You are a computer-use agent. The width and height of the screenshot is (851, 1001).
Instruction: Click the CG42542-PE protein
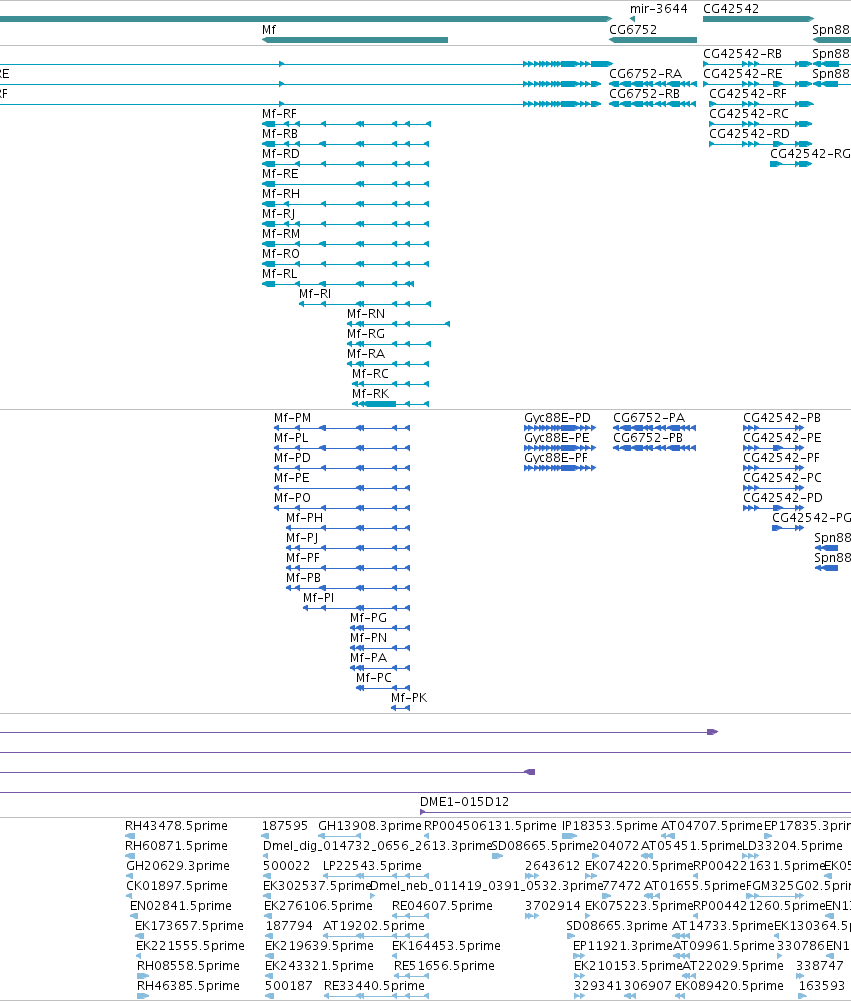point(773,448)
